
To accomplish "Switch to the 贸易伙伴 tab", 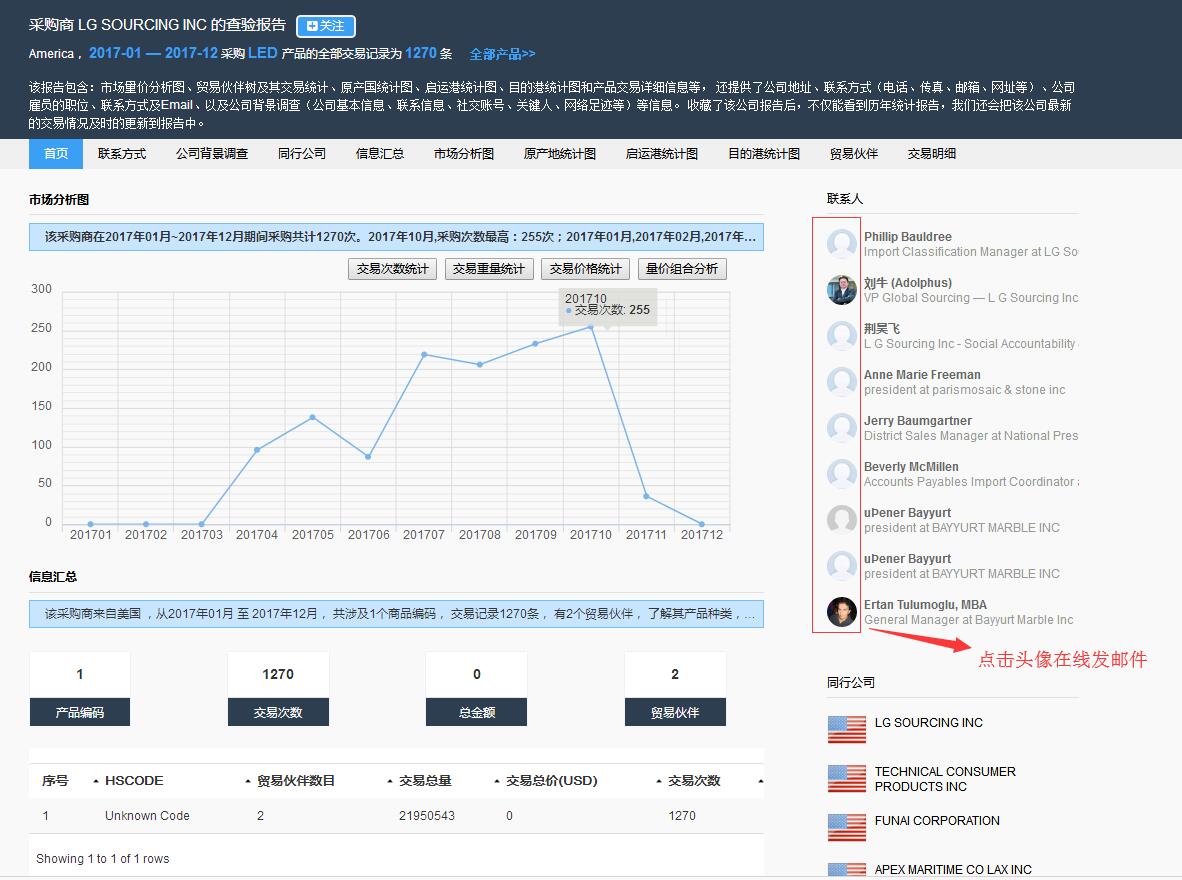I will pos(853,154).
